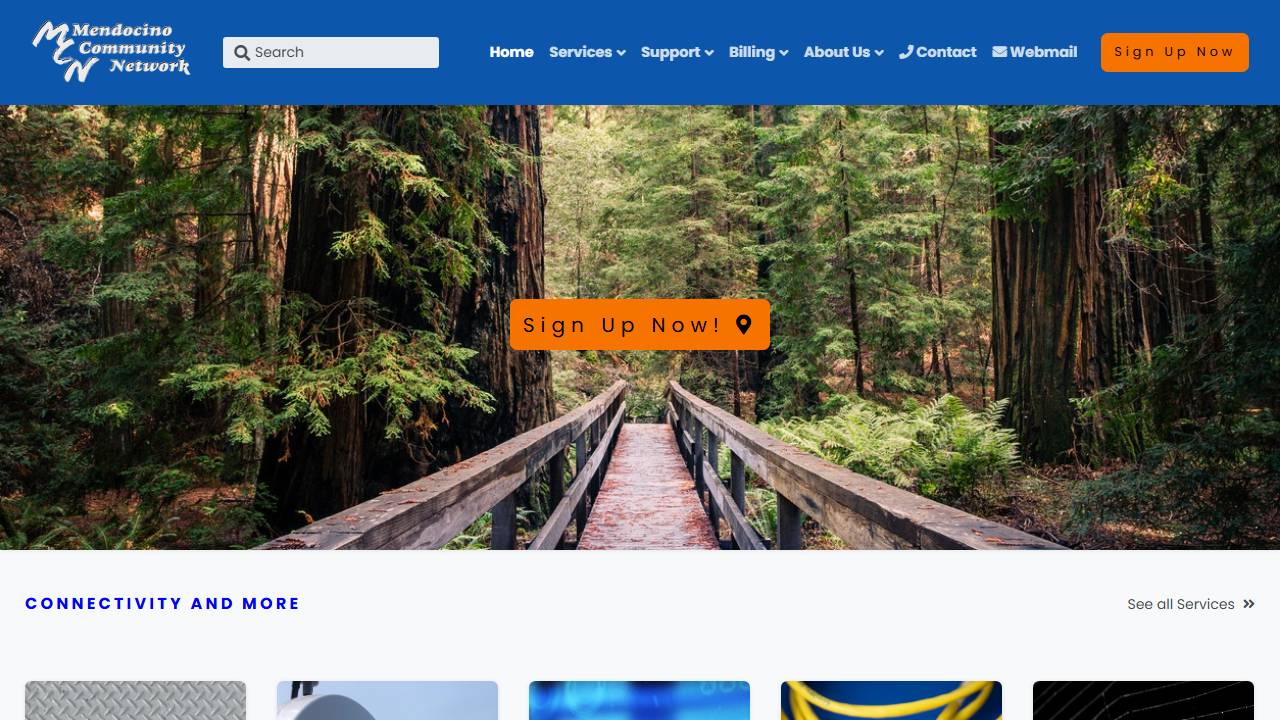Image resolution: width=1280 pixels, height=720 pixels.
Task: Expand the Billing dropdown chevron
Action: 784,53
